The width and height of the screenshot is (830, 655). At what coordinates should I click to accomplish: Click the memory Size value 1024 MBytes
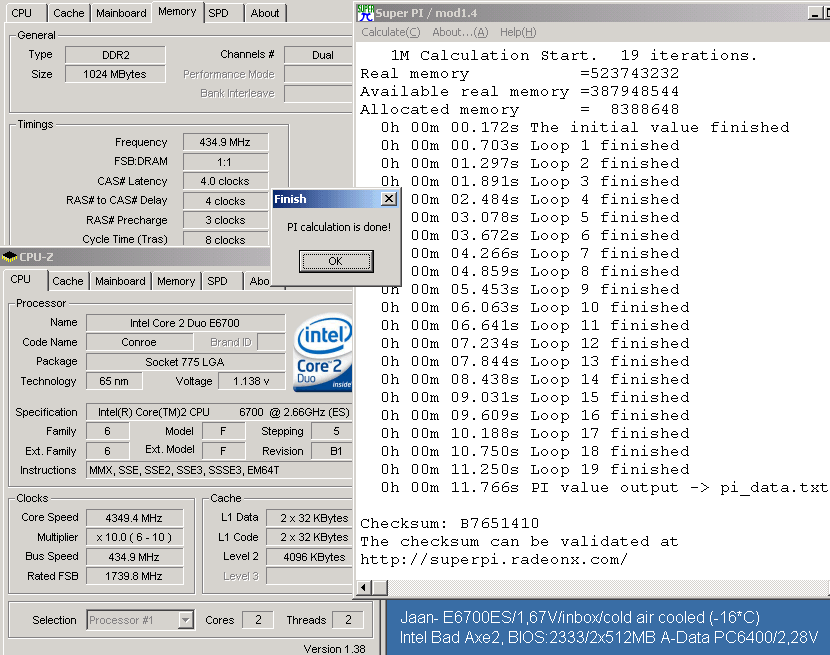click(x=115, y=74)
